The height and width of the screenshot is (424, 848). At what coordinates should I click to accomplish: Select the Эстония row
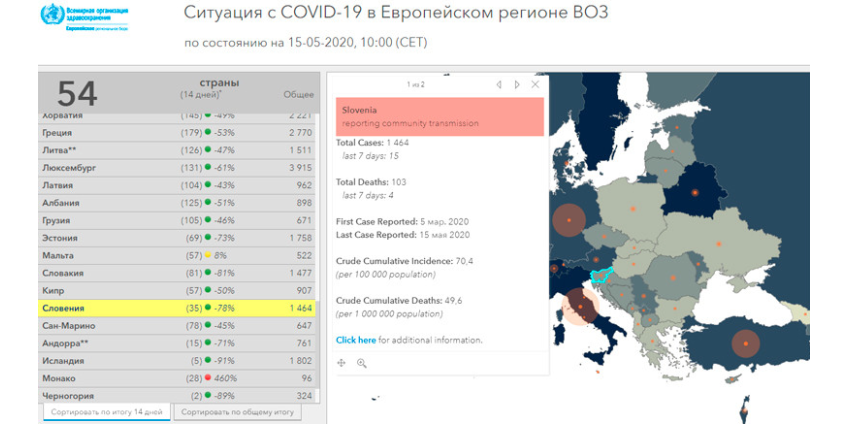coord(177,238)
